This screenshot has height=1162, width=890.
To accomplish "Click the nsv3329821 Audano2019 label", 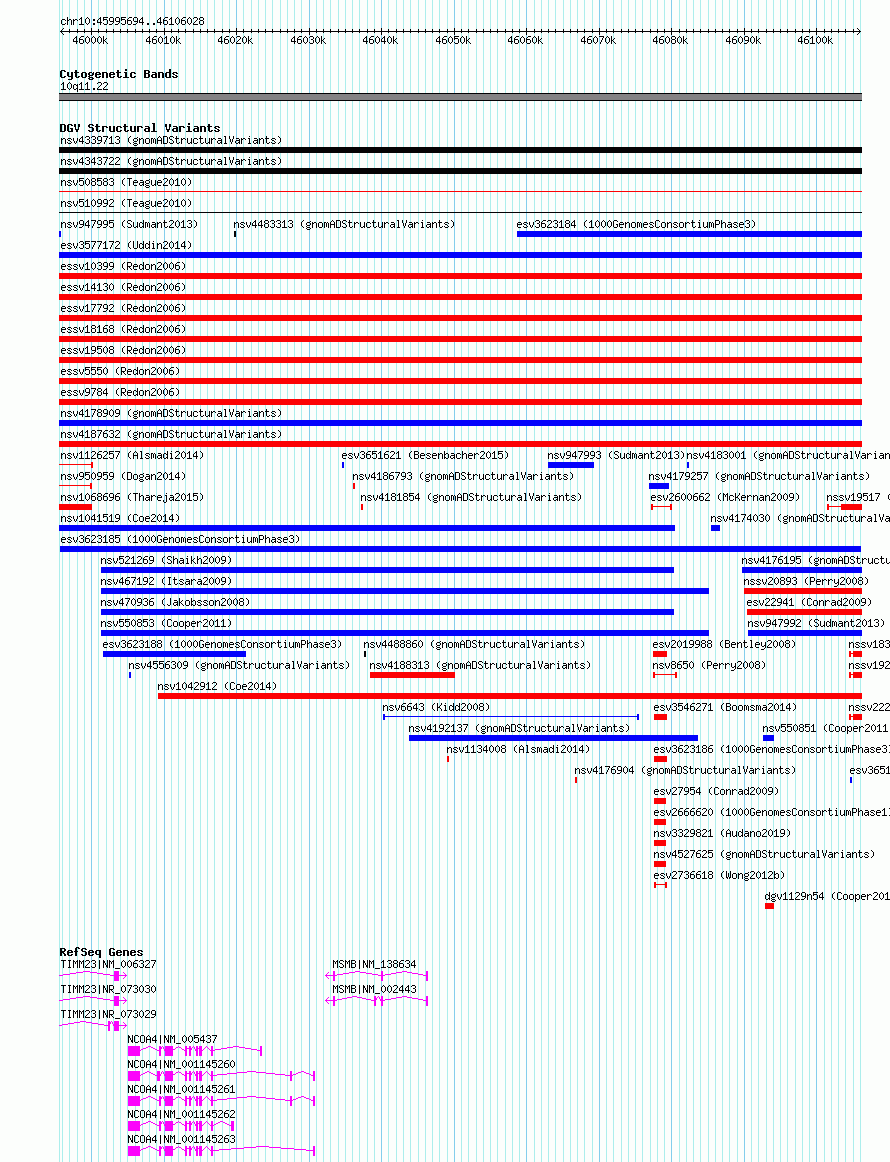I will click(722, 833).
